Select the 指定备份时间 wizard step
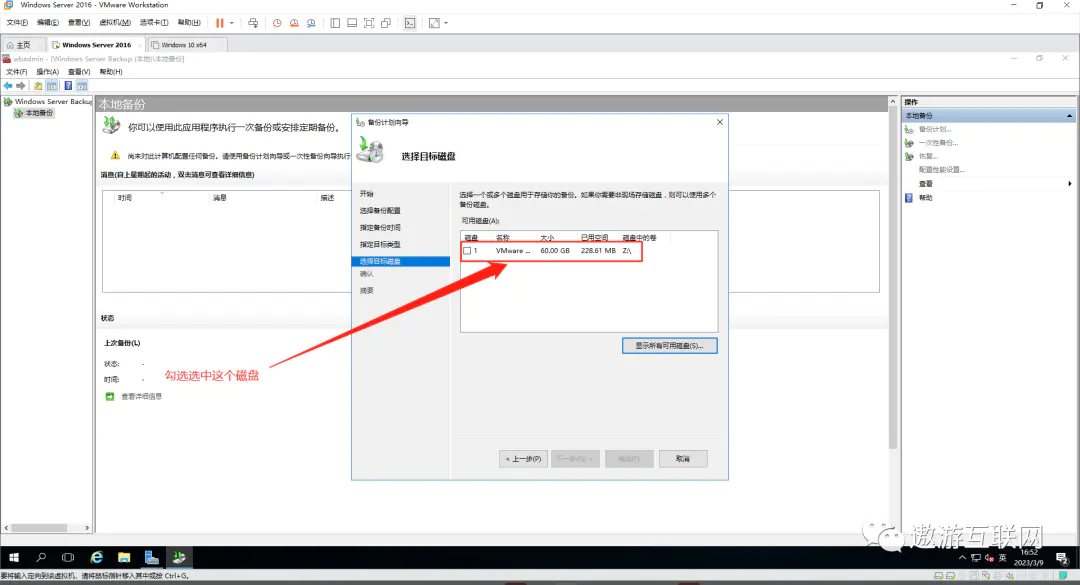The image size is (1080, 585). (x=380, y=227)
